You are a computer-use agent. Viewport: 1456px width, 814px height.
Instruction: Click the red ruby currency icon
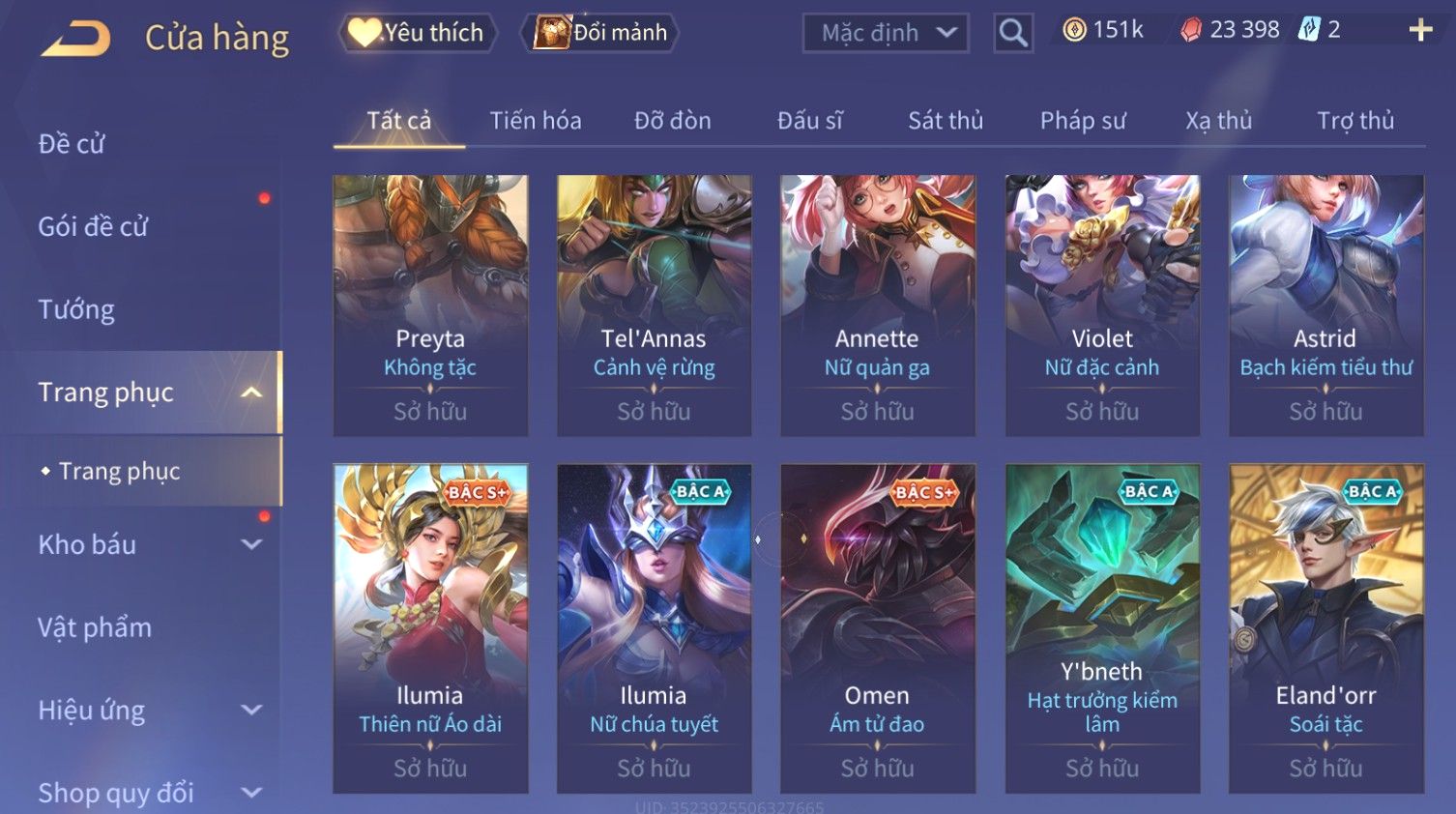click(x=1191, y=30)
